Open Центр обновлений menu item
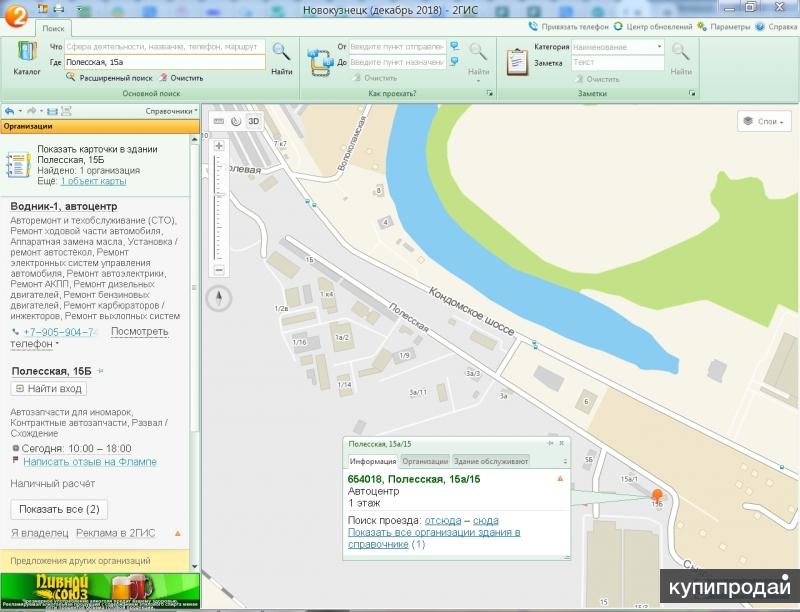 (x=653, y=27)
